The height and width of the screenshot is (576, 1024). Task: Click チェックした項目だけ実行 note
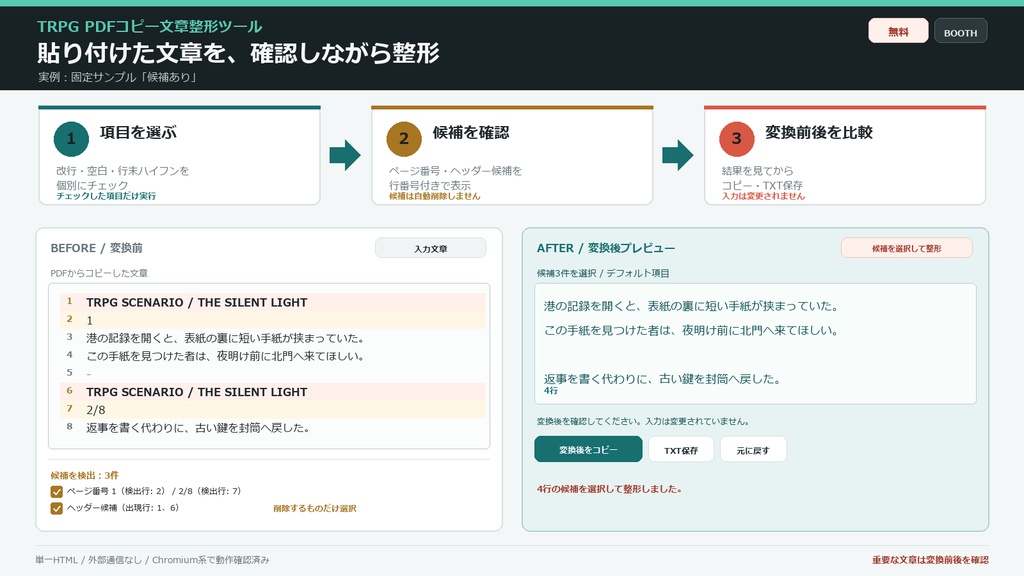pos(106,196)
